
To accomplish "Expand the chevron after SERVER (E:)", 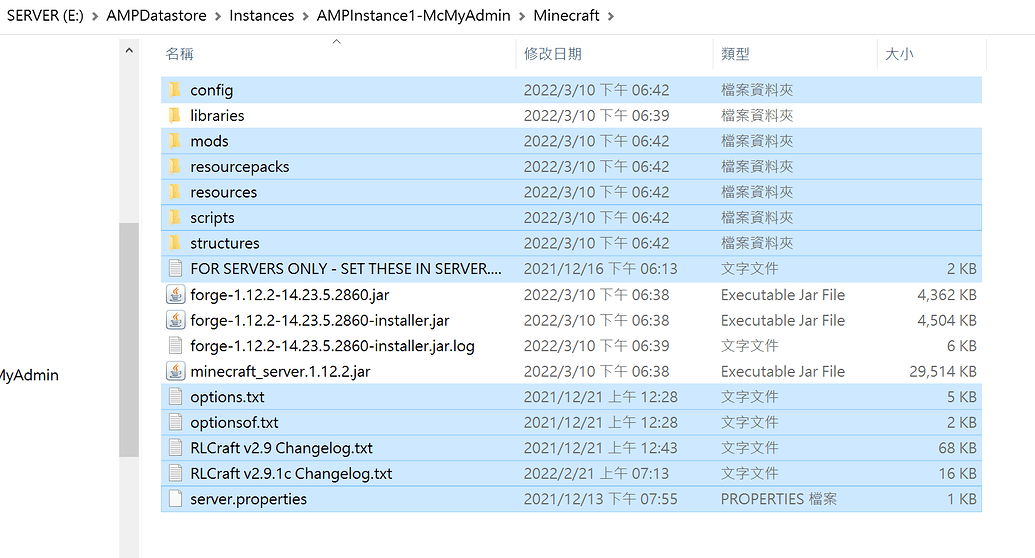I will pos(95,16).
